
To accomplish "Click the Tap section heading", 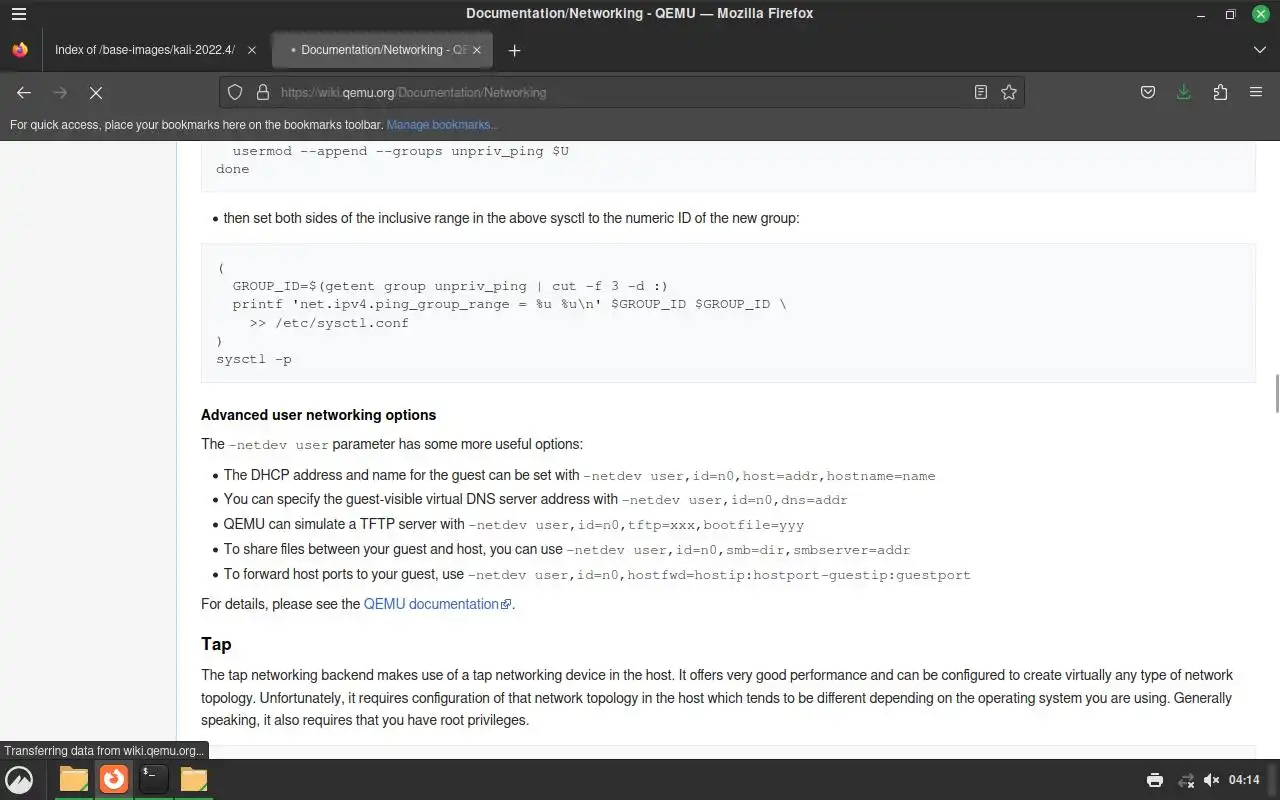I will point(216,644).
